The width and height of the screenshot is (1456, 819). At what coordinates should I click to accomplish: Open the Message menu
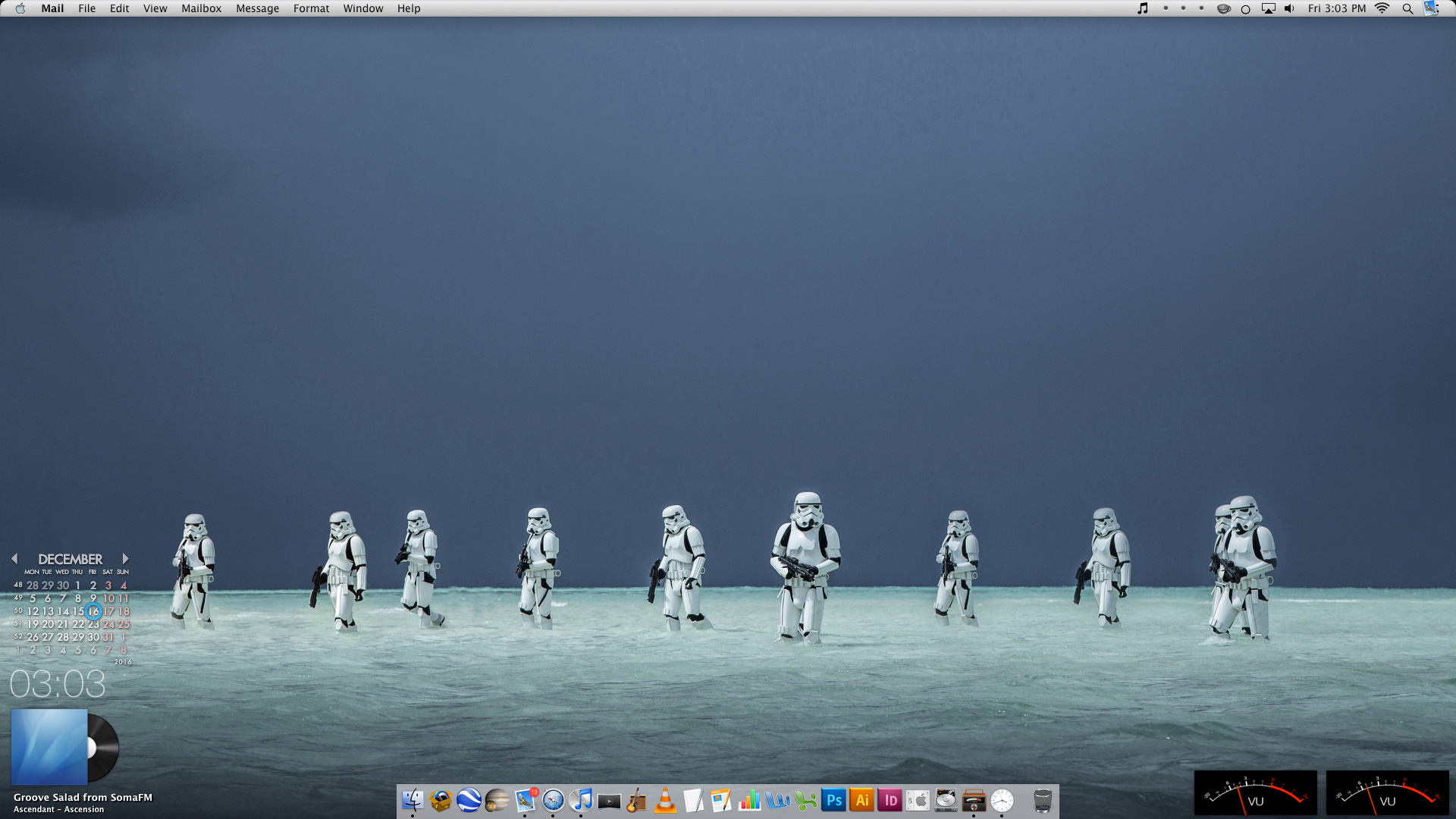pos(257,8)
